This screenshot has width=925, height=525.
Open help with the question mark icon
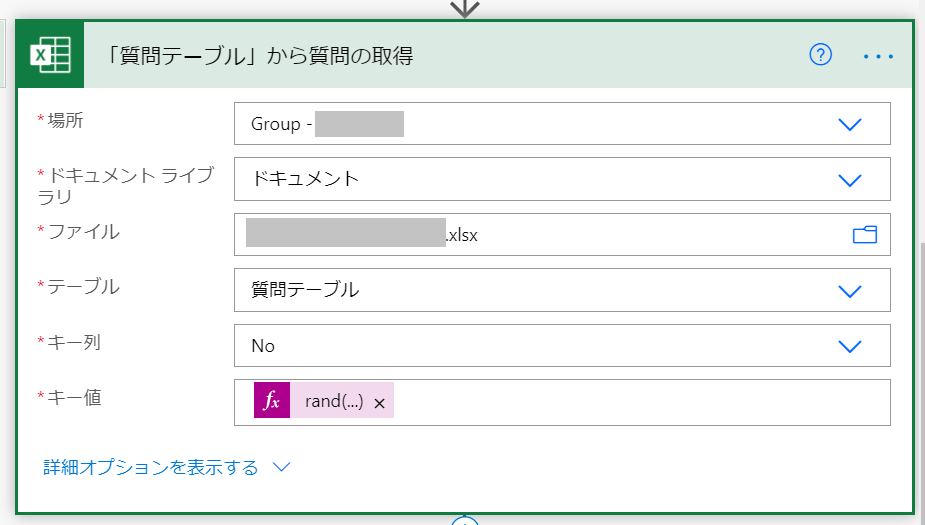click(x=820, y=55)
